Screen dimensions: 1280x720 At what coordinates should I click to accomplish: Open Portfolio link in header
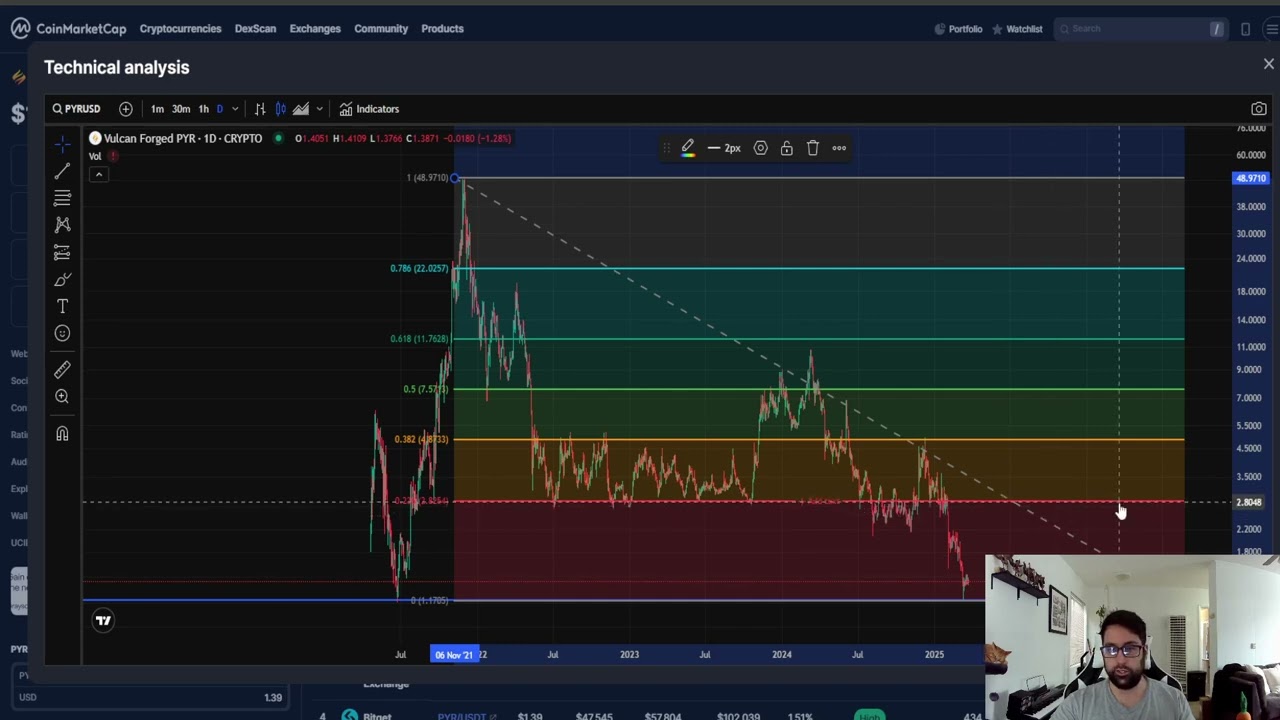(958, 29)
